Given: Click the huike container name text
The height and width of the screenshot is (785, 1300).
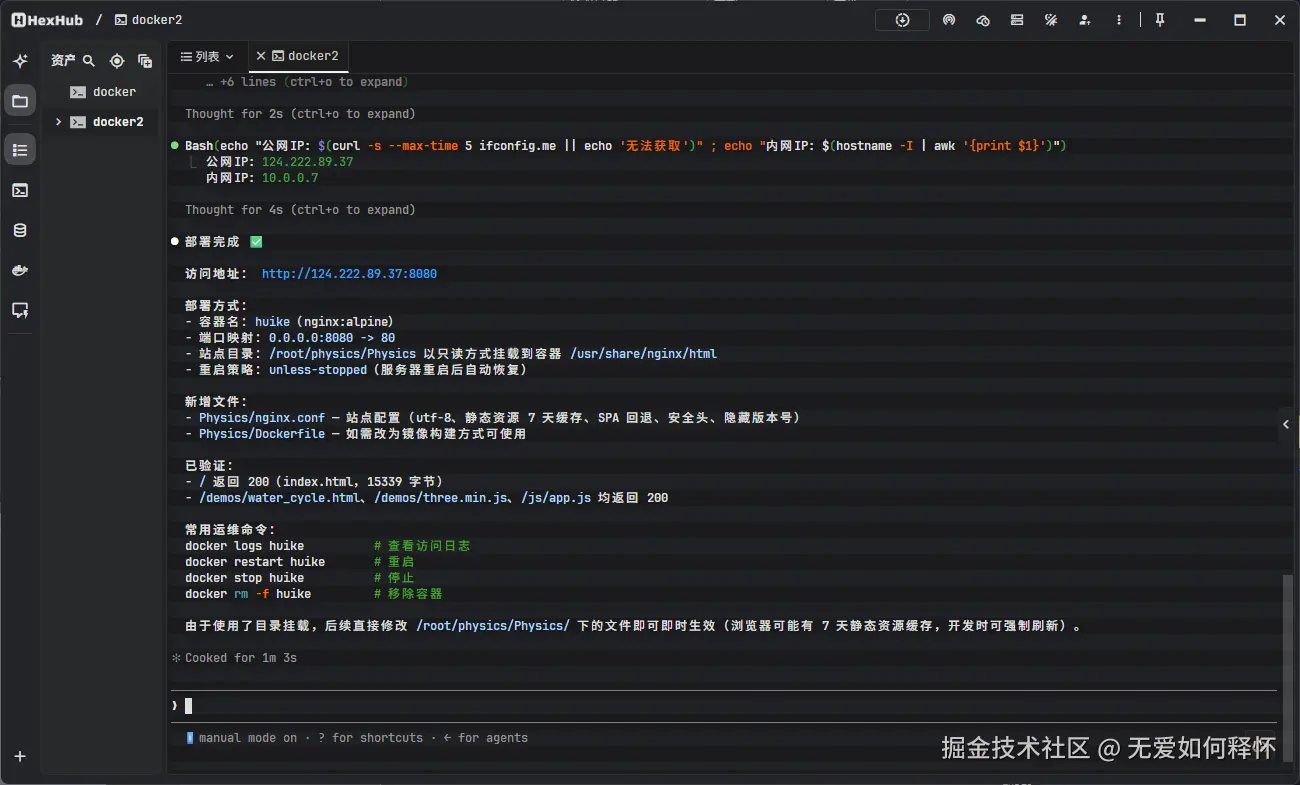Looking at the screenshot, I should (272, 322).
